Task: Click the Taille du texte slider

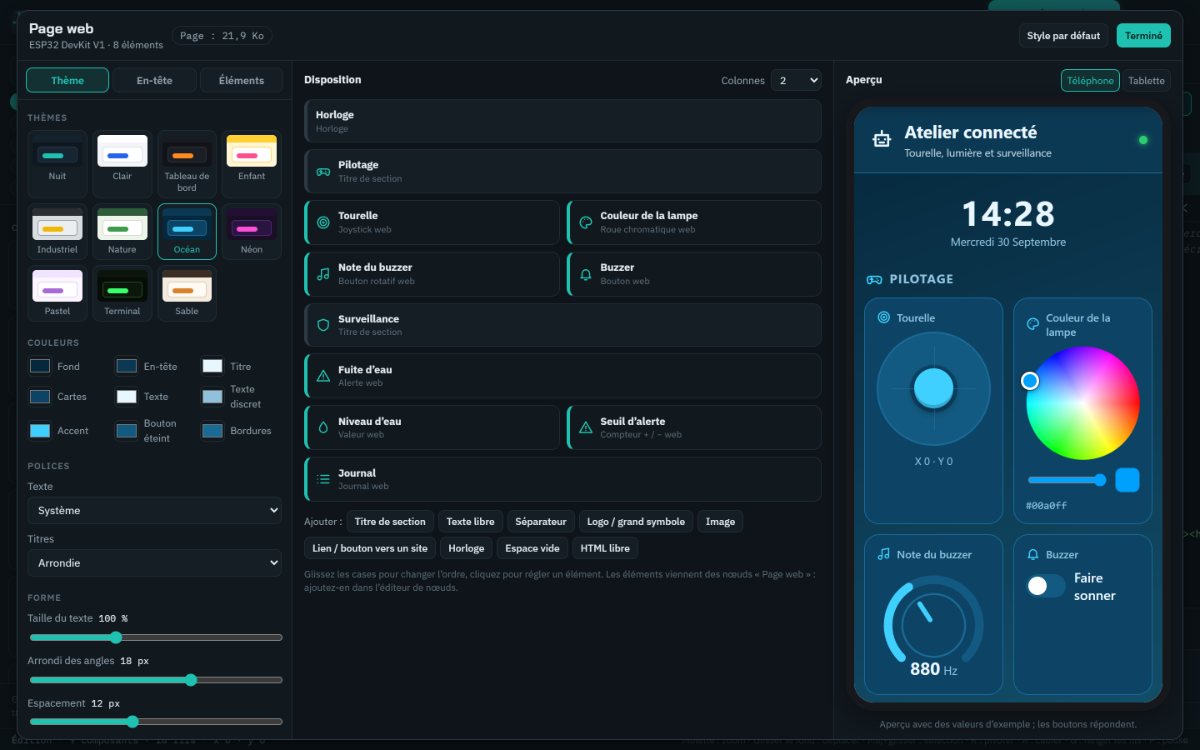Action: 155,637
